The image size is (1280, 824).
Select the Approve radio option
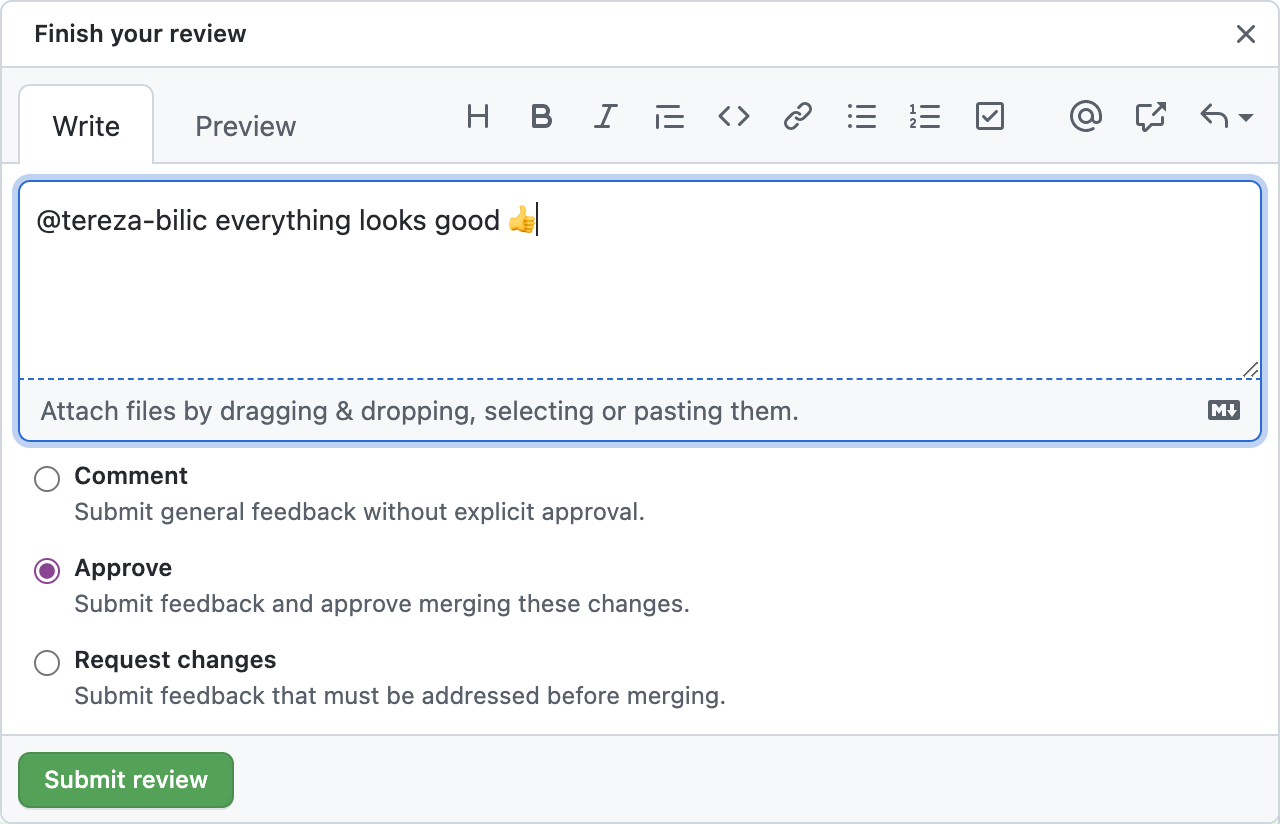click(47, 571)
